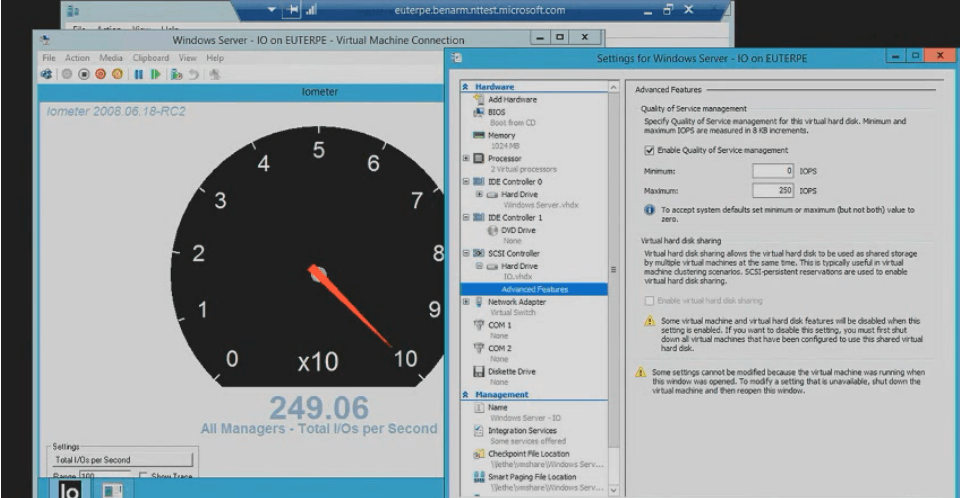The width and height of the screenshot is (960, 498).
Task: Click the Total I/Os per Second settings button
Action: click(122, 459)
